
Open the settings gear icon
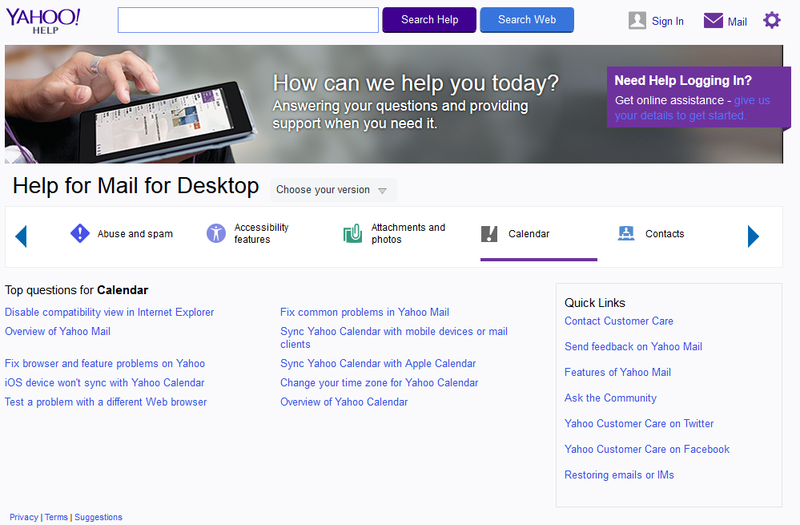772,20
